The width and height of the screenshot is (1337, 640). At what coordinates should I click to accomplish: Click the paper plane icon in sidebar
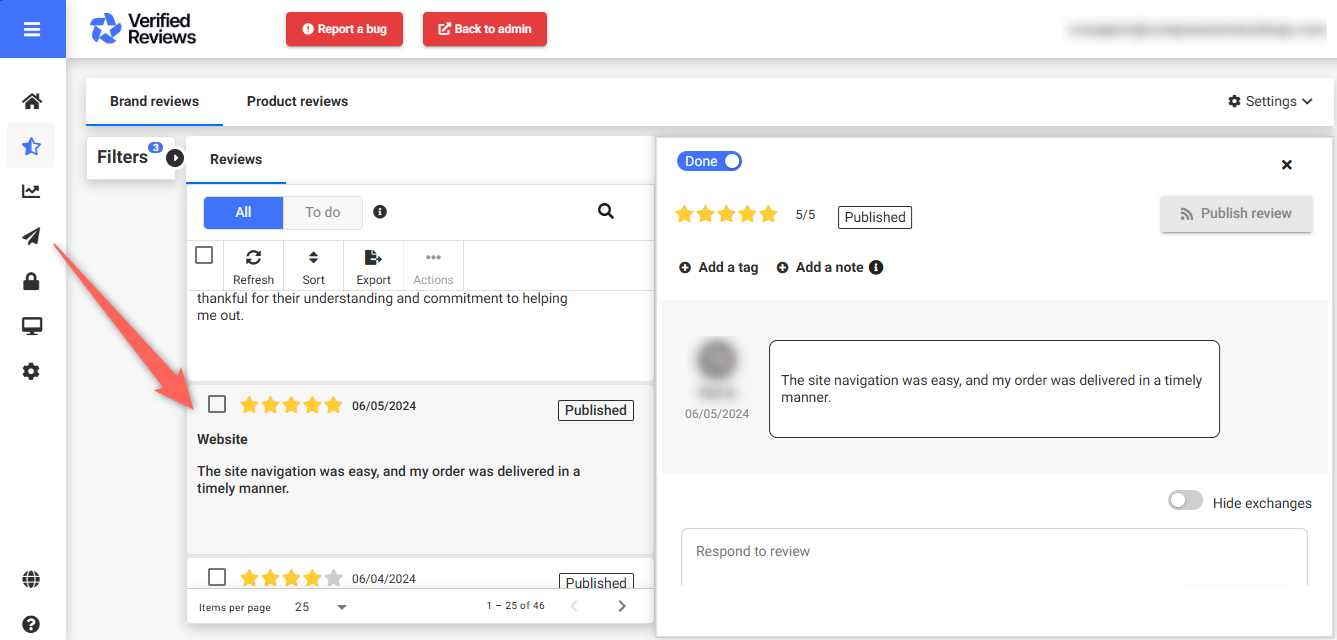click(x=32, y=236)
